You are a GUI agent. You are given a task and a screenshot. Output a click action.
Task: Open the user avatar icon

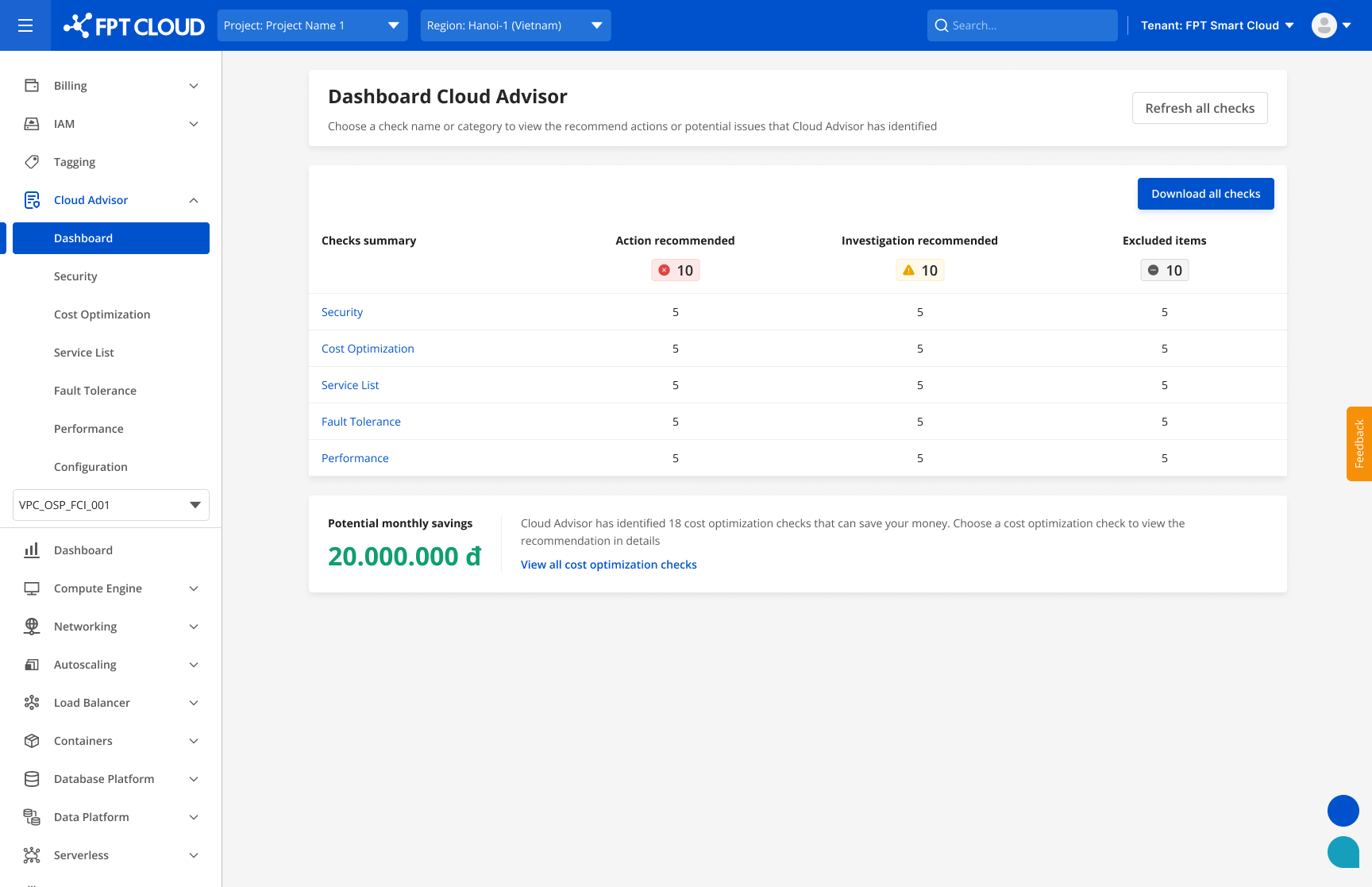[1324, 25]
